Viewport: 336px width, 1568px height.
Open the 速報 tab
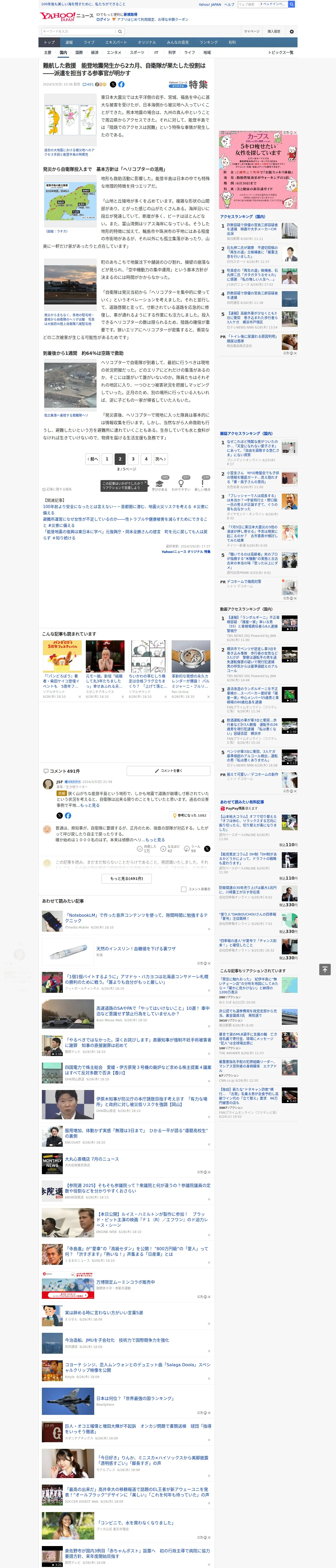69,43
